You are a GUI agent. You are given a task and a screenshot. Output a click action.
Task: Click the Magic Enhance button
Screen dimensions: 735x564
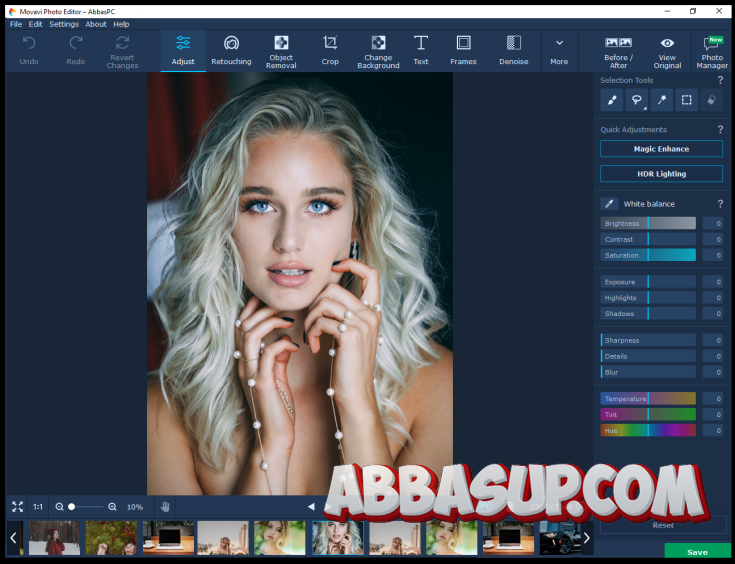pos(661,149)
